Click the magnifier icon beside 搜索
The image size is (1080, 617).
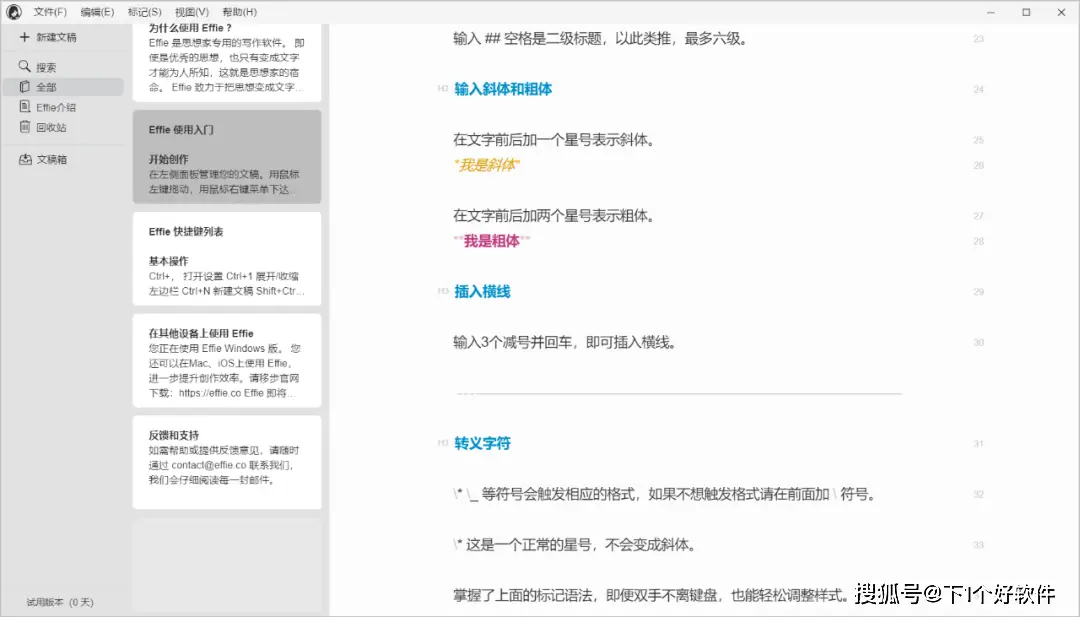(x=24, y=67)
